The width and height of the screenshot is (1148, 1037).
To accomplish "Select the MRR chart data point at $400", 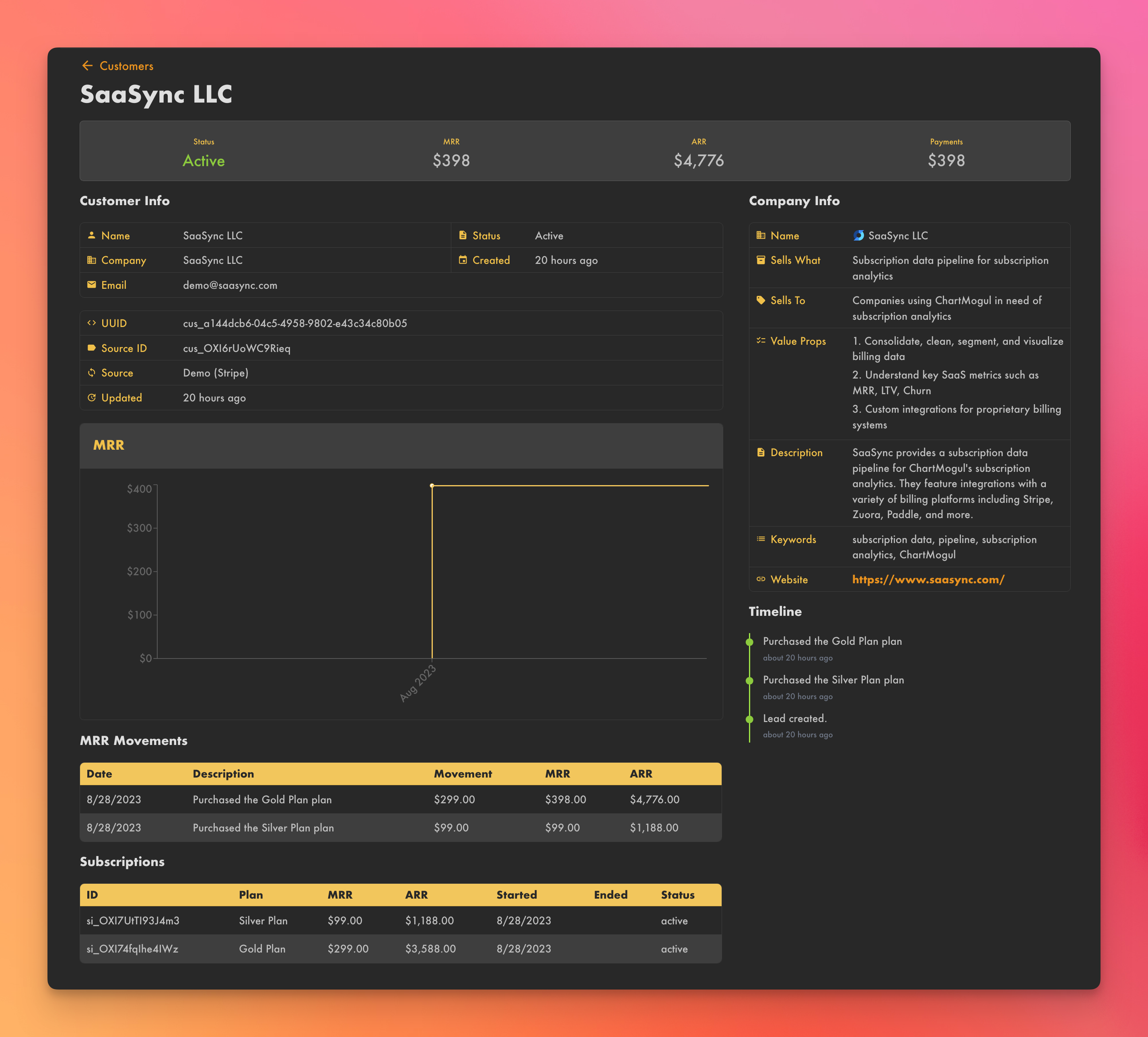I will tap(432, 486).
